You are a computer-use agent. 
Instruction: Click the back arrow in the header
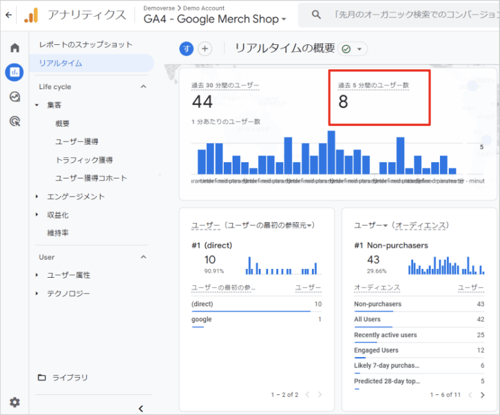pyautogui.click(x=9, y=15)
